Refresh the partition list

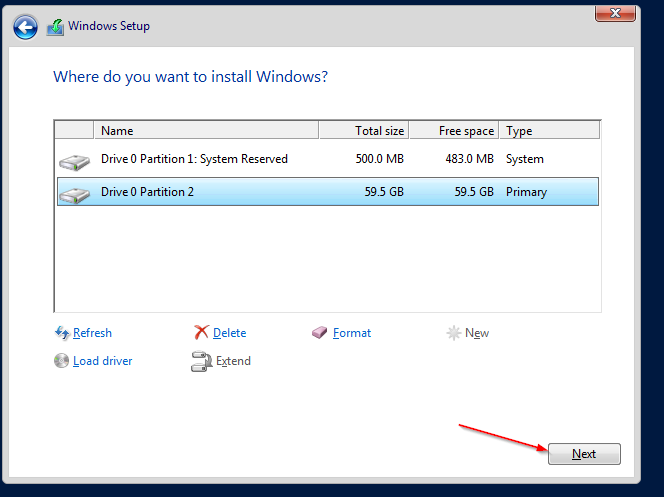click(x=92, y=333)
